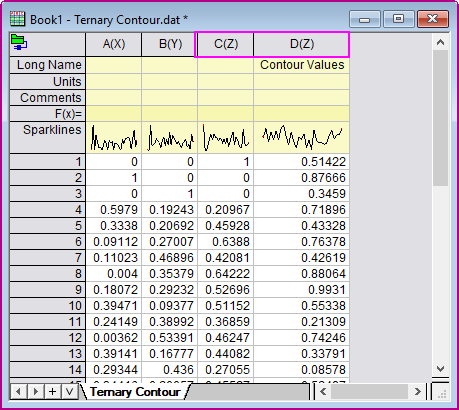The height and width of the screenshot is (410, 459).
Task: Click cell with value 0.9931
Action: (302, 290)
